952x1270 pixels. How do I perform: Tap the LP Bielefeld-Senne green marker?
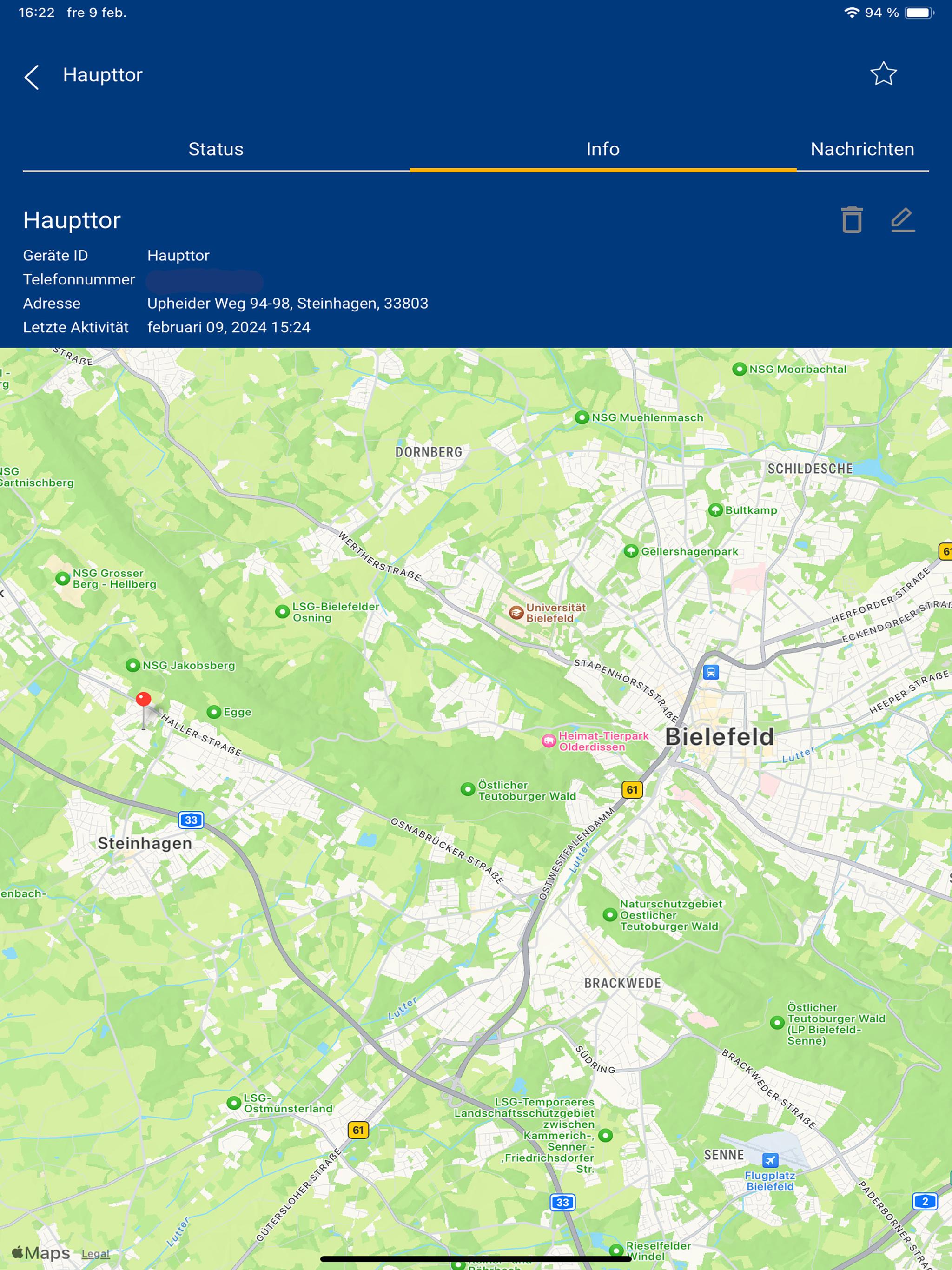(777, 1023)
